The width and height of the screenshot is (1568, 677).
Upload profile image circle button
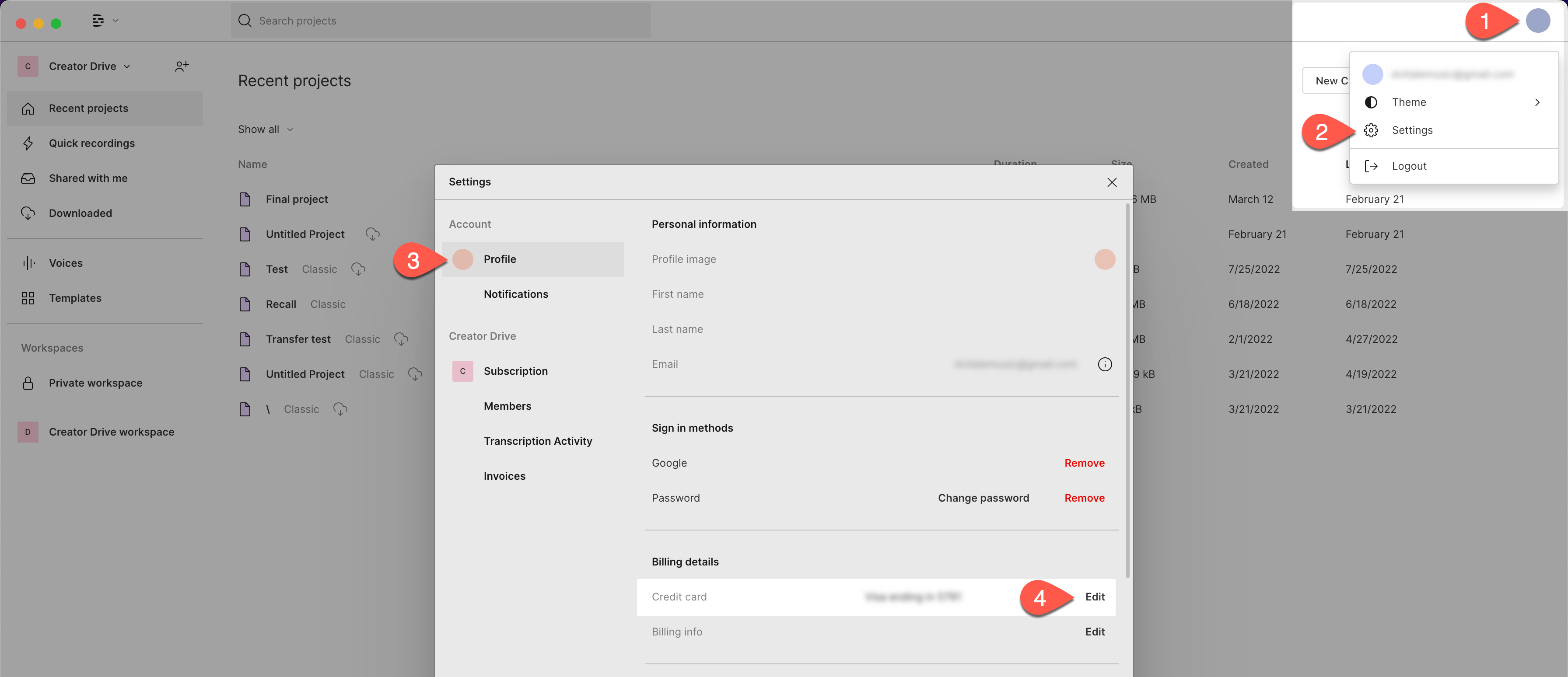click(x=1104, y=259)
